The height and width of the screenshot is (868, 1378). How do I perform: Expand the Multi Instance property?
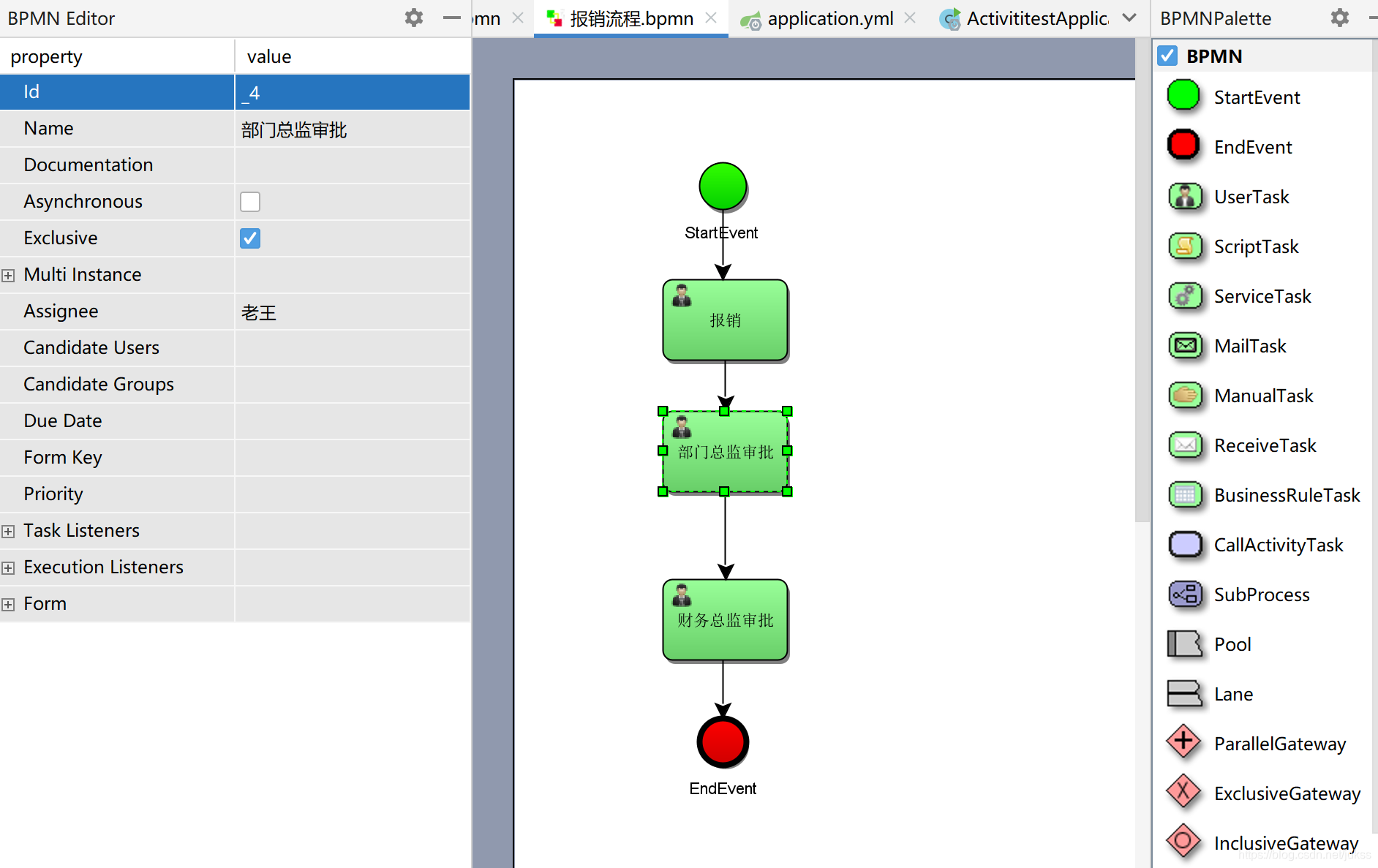click(8, 276)
